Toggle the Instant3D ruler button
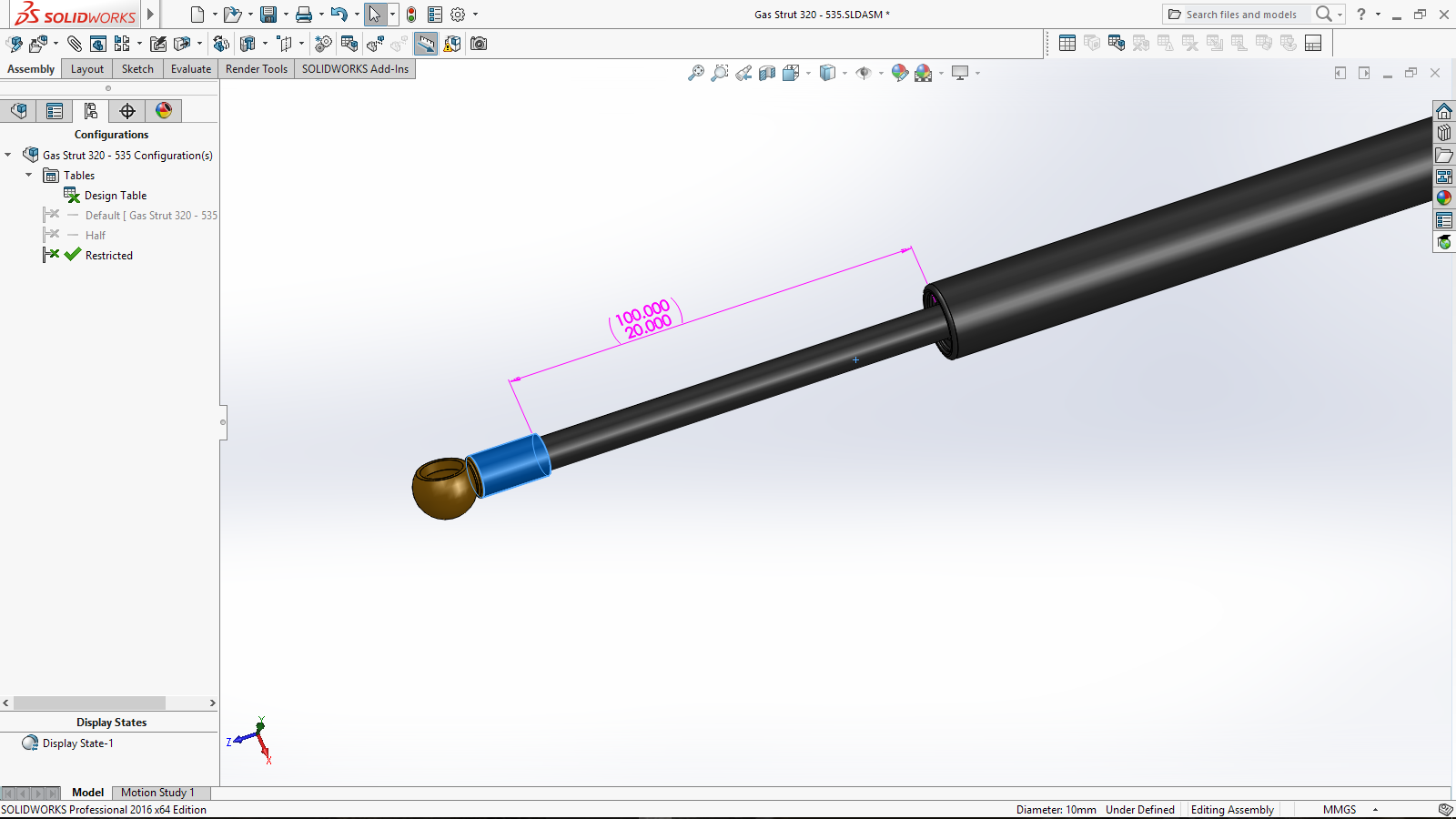This screenshot has width=1456, height=819. coord(425,44)
